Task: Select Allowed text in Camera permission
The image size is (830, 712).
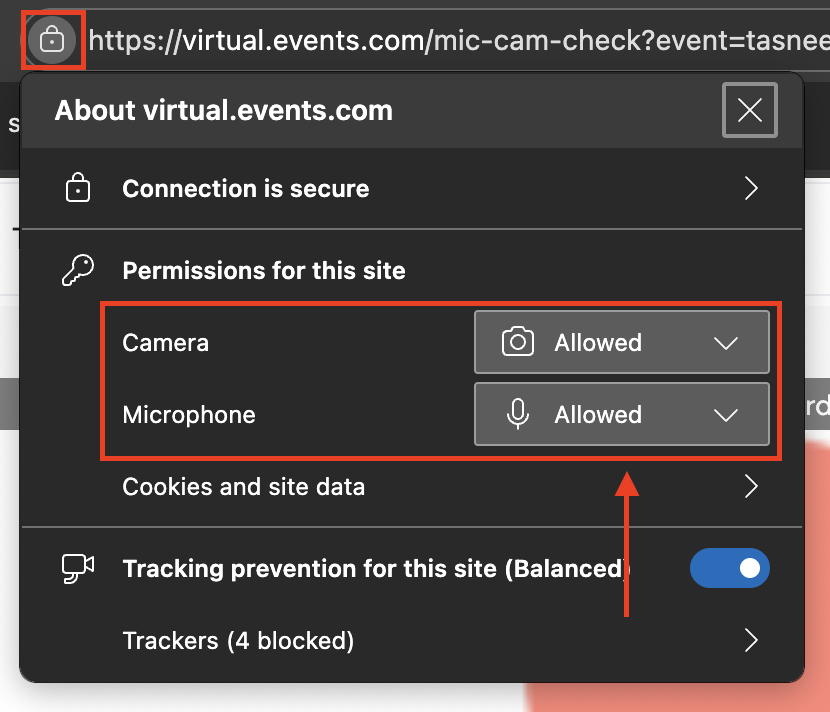Action: [x=598, y=343]
